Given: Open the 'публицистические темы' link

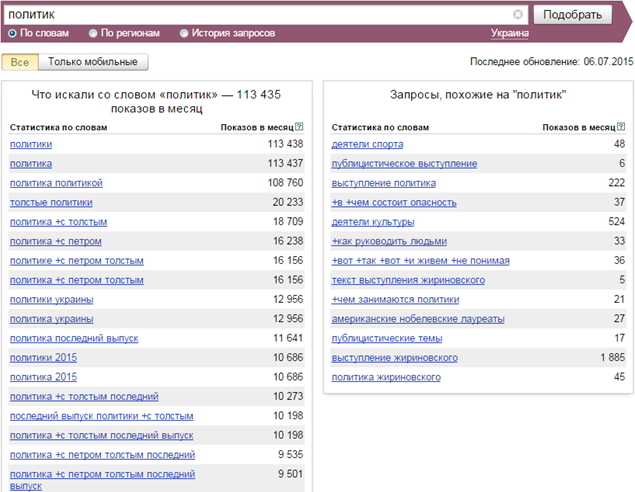Looking at the screenshot, I should [x=387, y=339].
